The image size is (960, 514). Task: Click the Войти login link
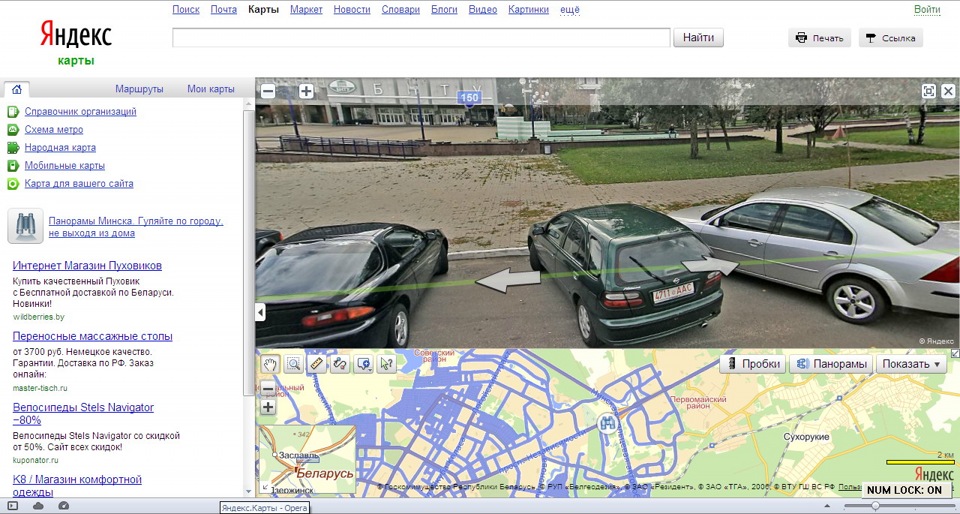(927, 10)
